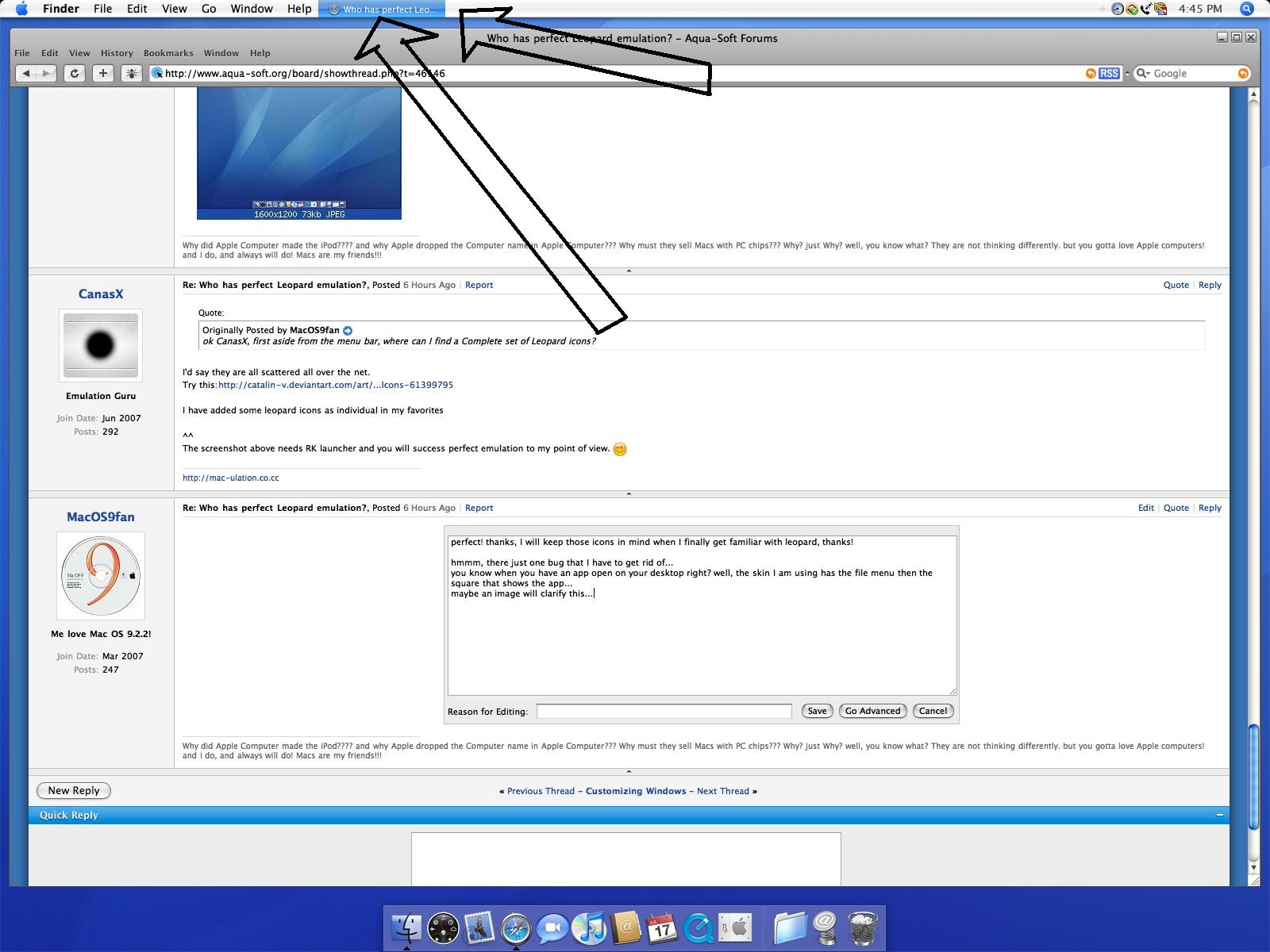Launch iTunes from the dock
Screen dimensions: 1270x952
(589, 927)
